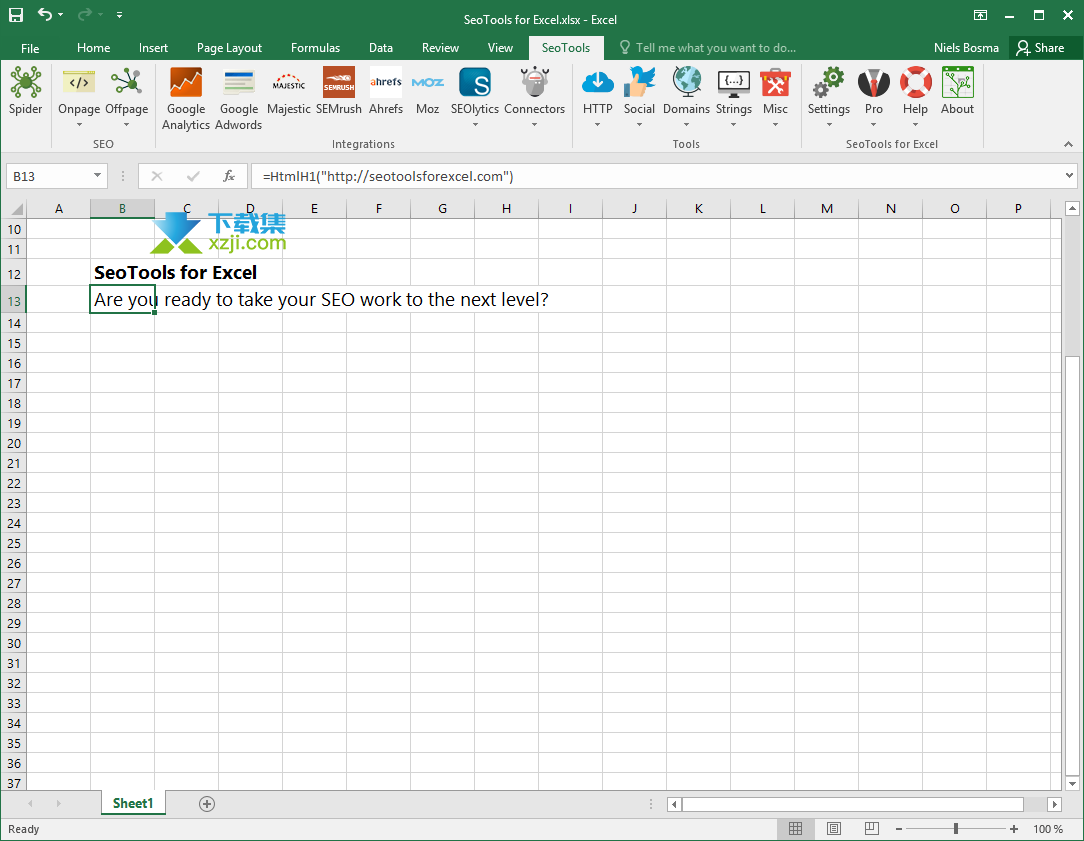Undo the last action
Viewport: 1084px width, 841px height.
tap(45, 15)
